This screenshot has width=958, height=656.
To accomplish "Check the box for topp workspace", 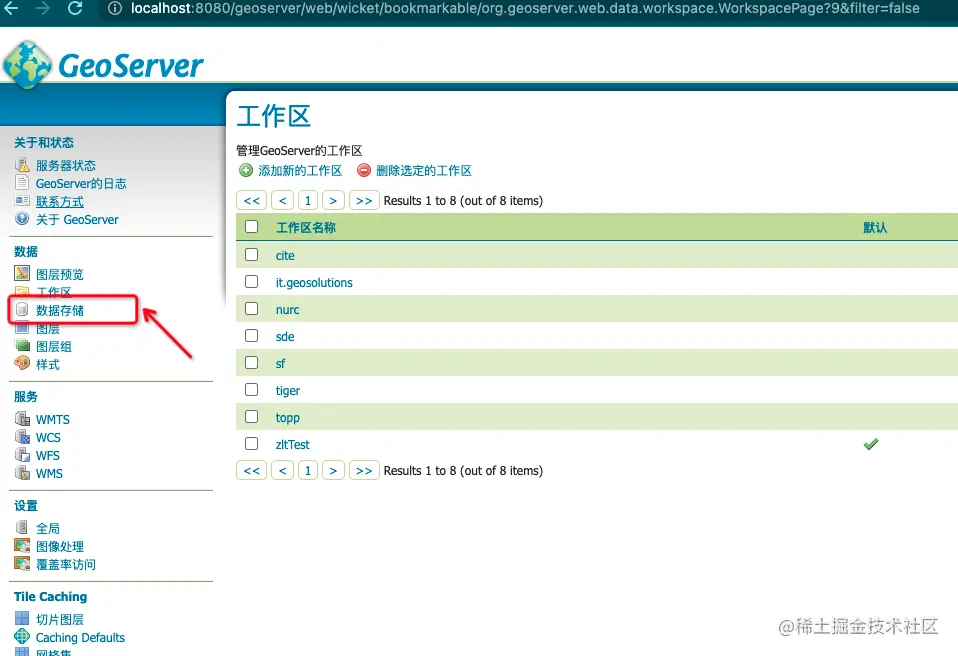I will click(x=251, y=417).
